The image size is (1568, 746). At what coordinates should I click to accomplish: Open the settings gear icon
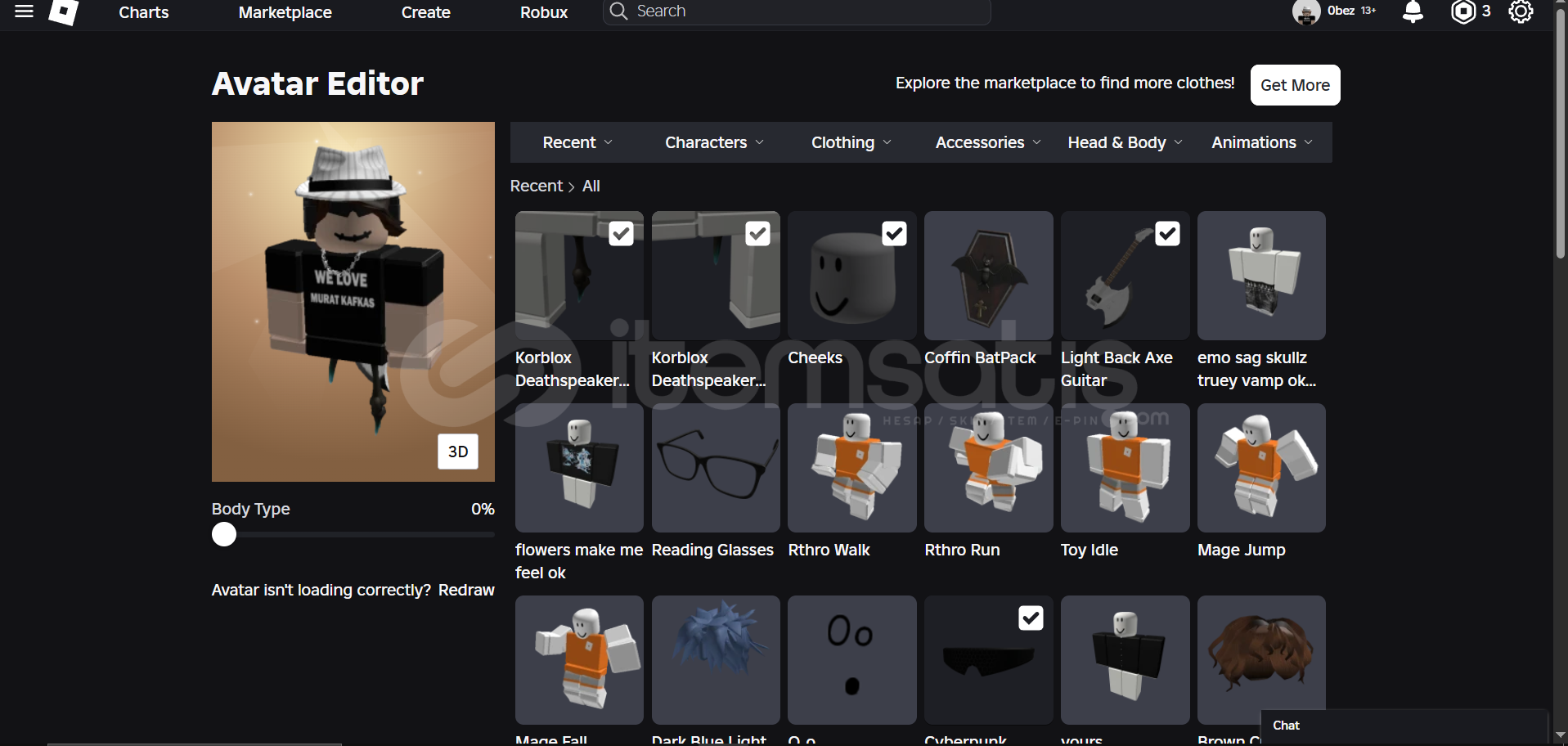pos(1521,11)
